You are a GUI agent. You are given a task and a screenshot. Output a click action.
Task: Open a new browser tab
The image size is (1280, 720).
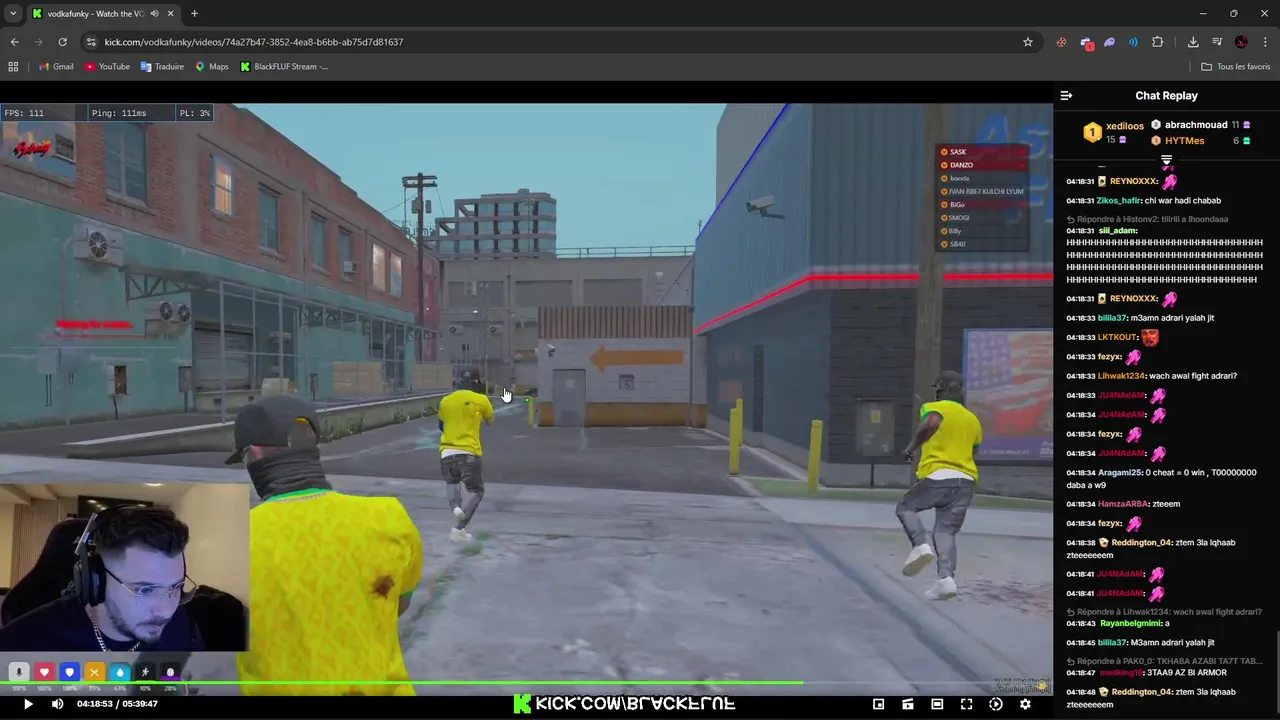194,14
